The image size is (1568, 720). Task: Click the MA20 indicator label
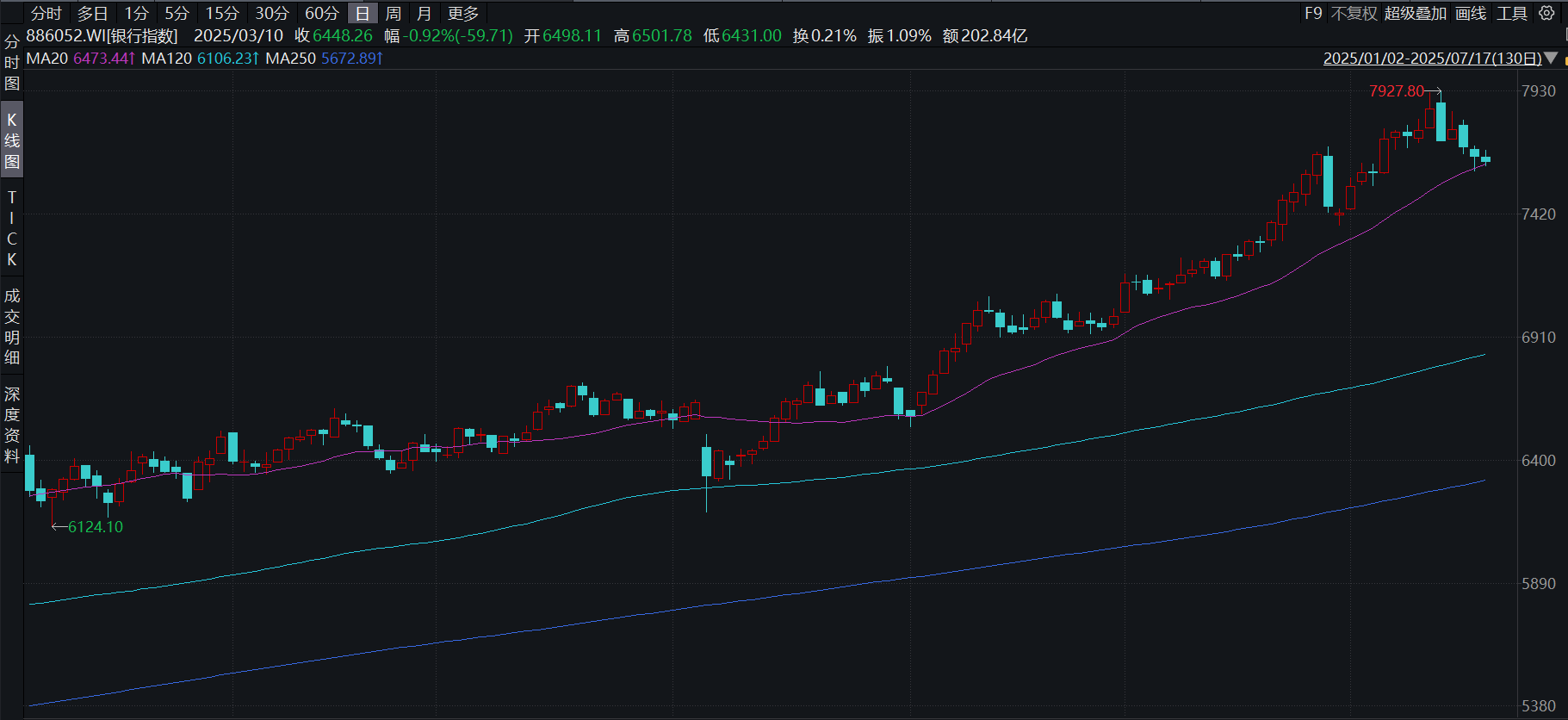tap(47, 59)
